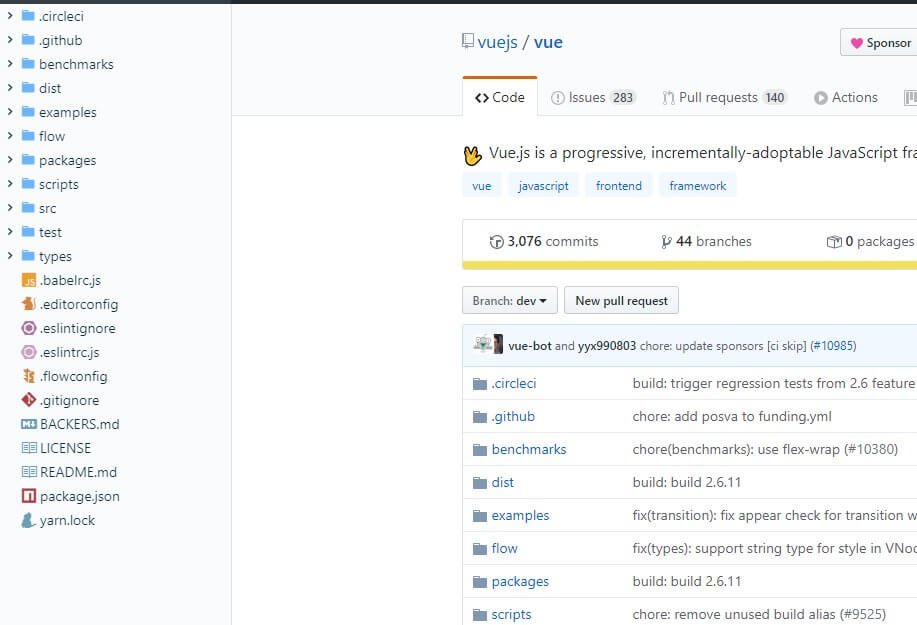Click the New pull request button
Viewport: 917px width, 625px height.
click(621, 301)
